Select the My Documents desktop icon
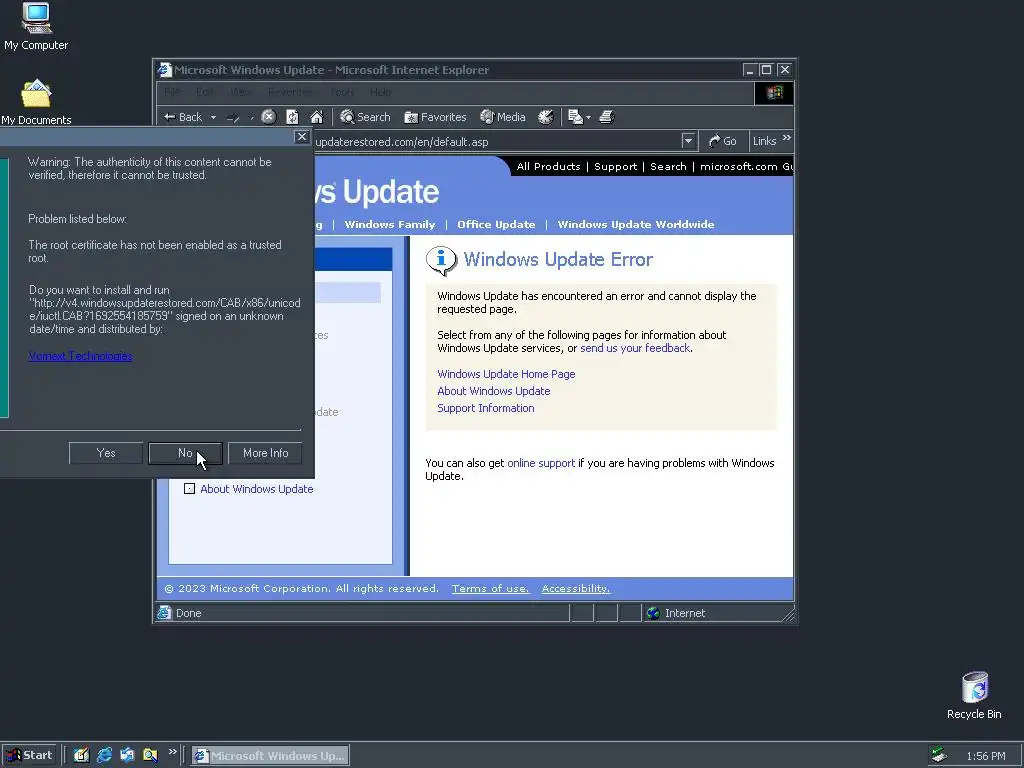Image resolution: width=1024 pixels, height=768 pixels. (36, 102)
